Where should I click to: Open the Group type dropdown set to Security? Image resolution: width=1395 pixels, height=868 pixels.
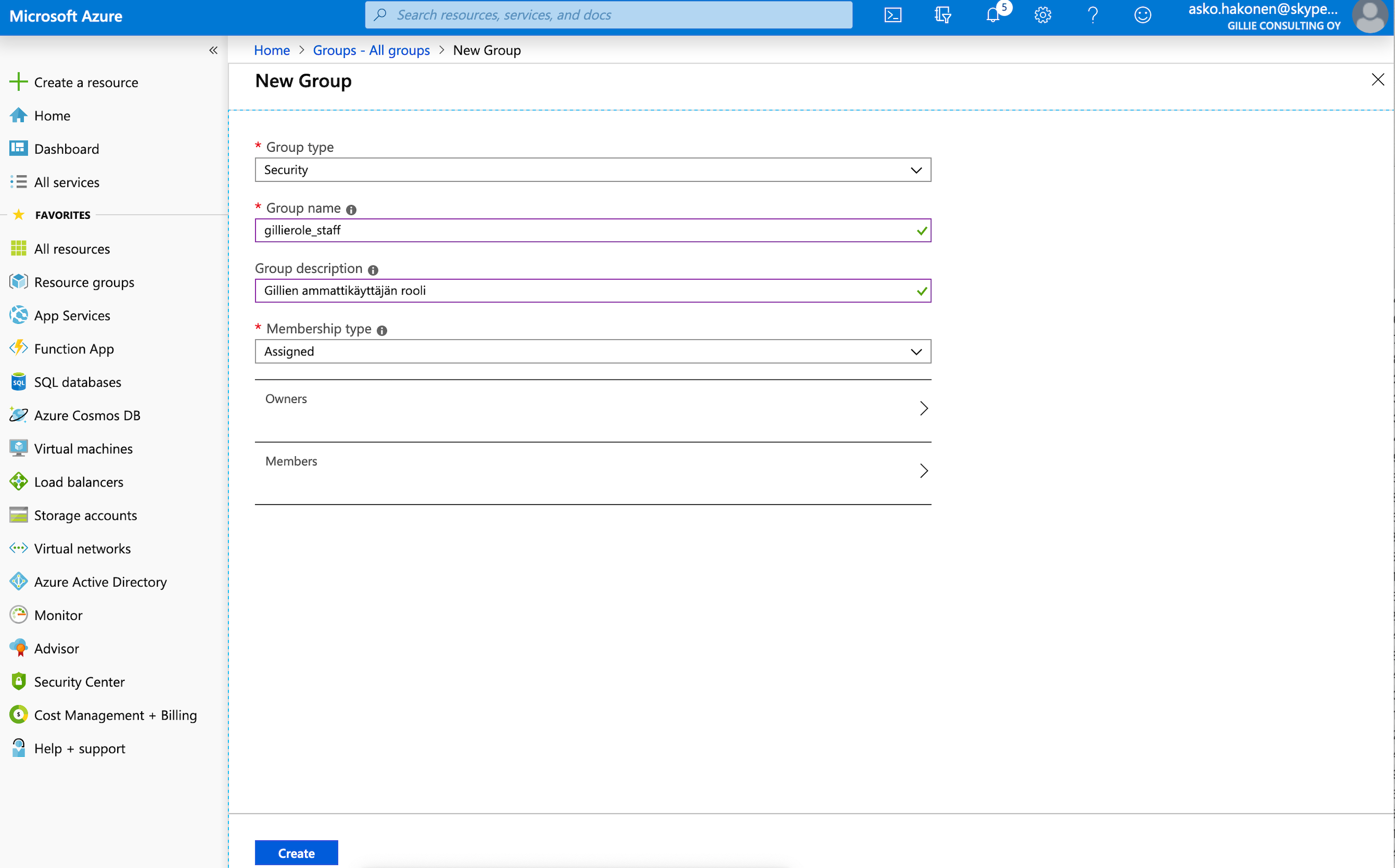tap(593, 170)
